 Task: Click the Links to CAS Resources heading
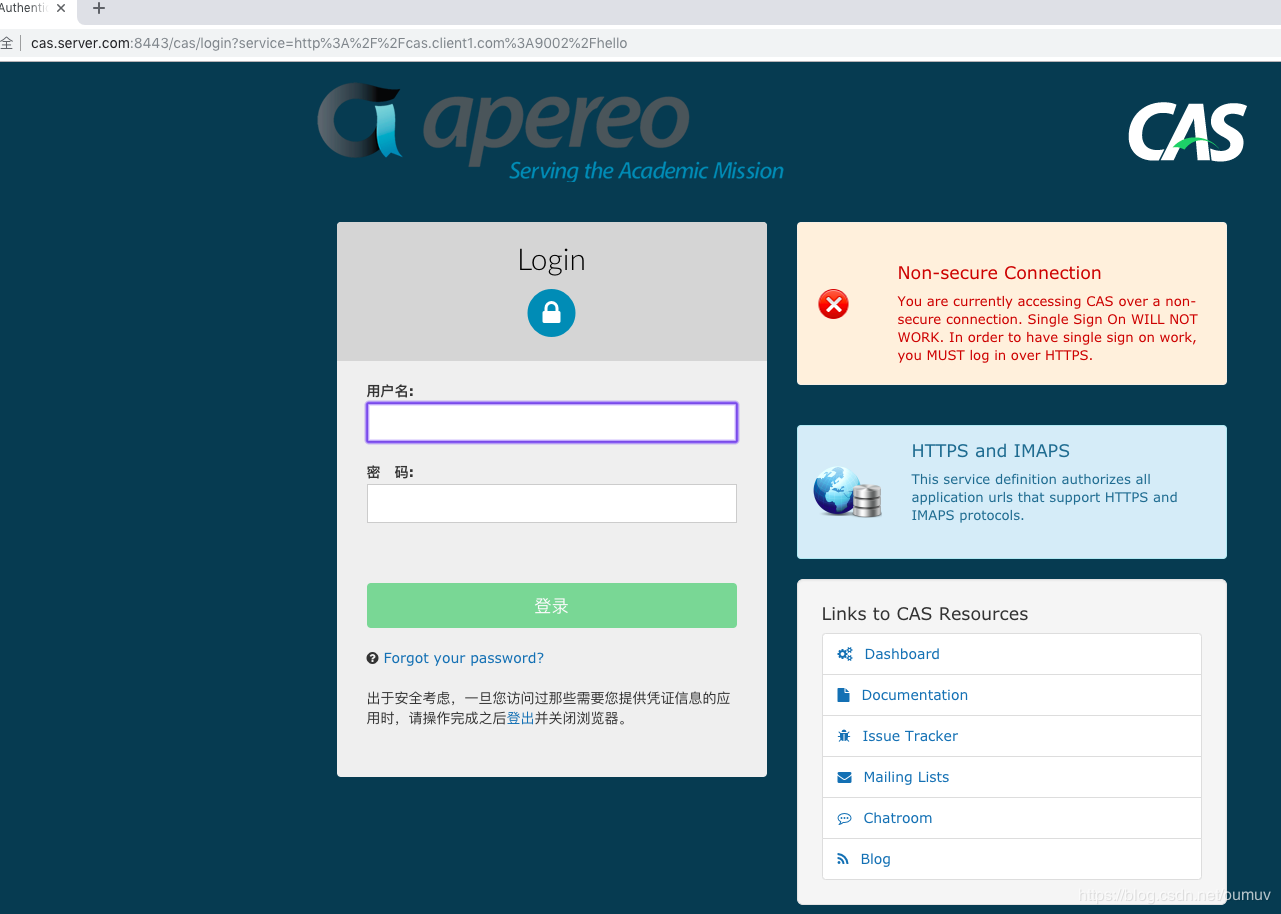click(925, 614)
